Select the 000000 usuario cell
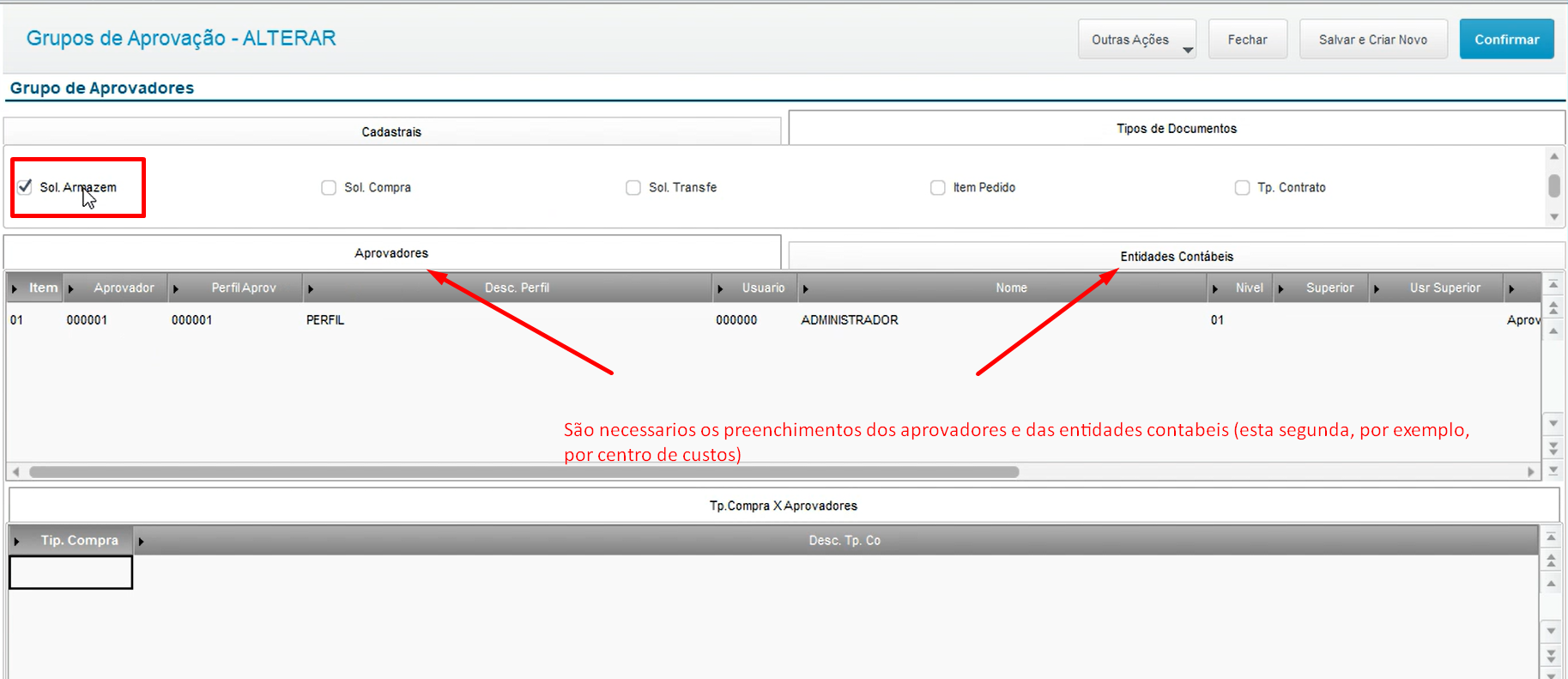 coord(755,320)
